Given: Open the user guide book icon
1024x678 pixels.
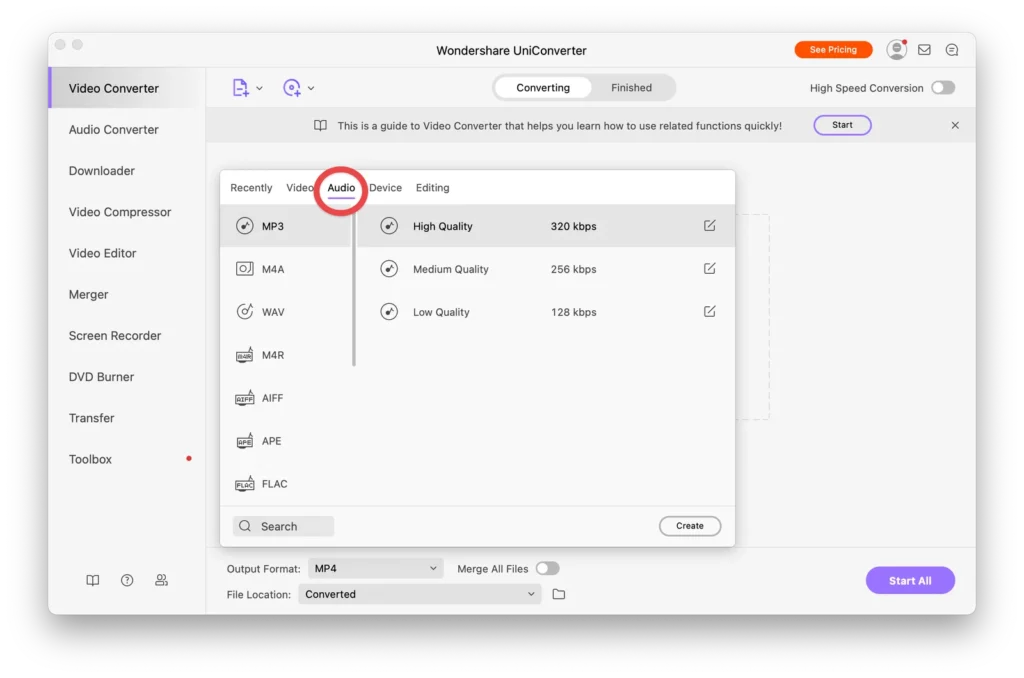Looking at the screenshot, I should click(x=93, y=580).
